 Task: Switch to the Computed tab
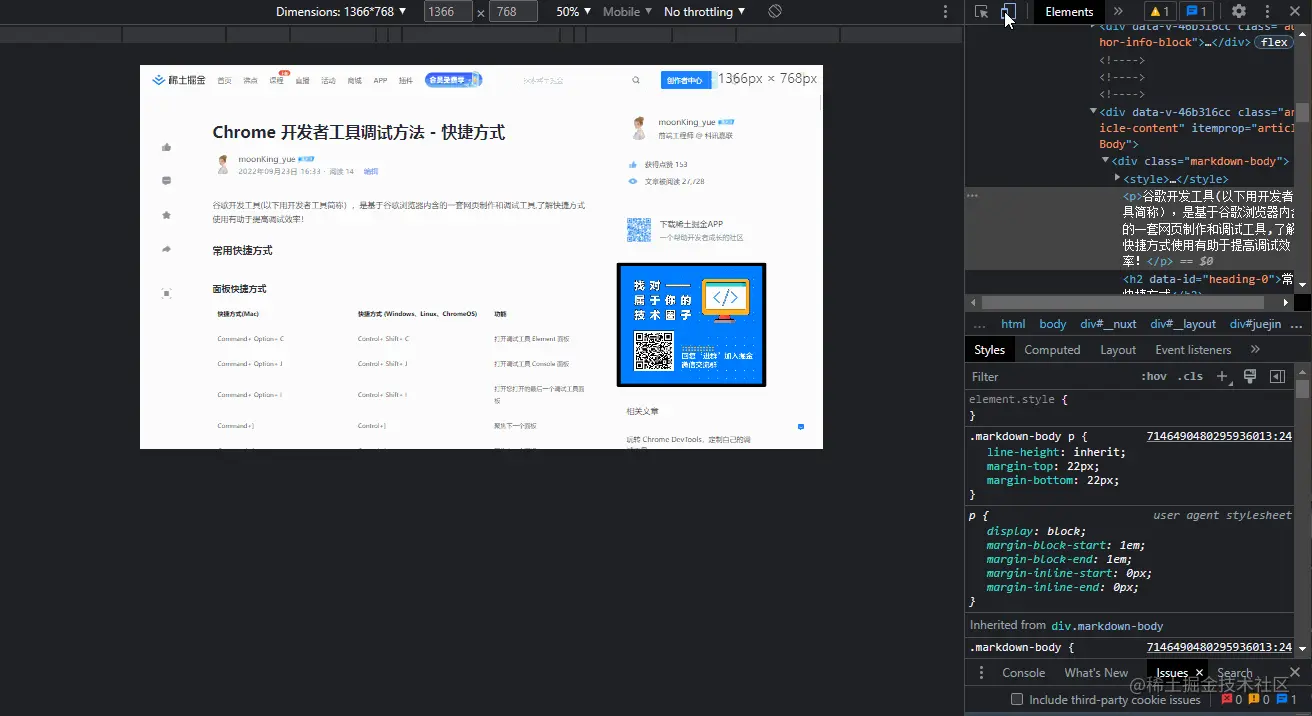coord(1052,350)
